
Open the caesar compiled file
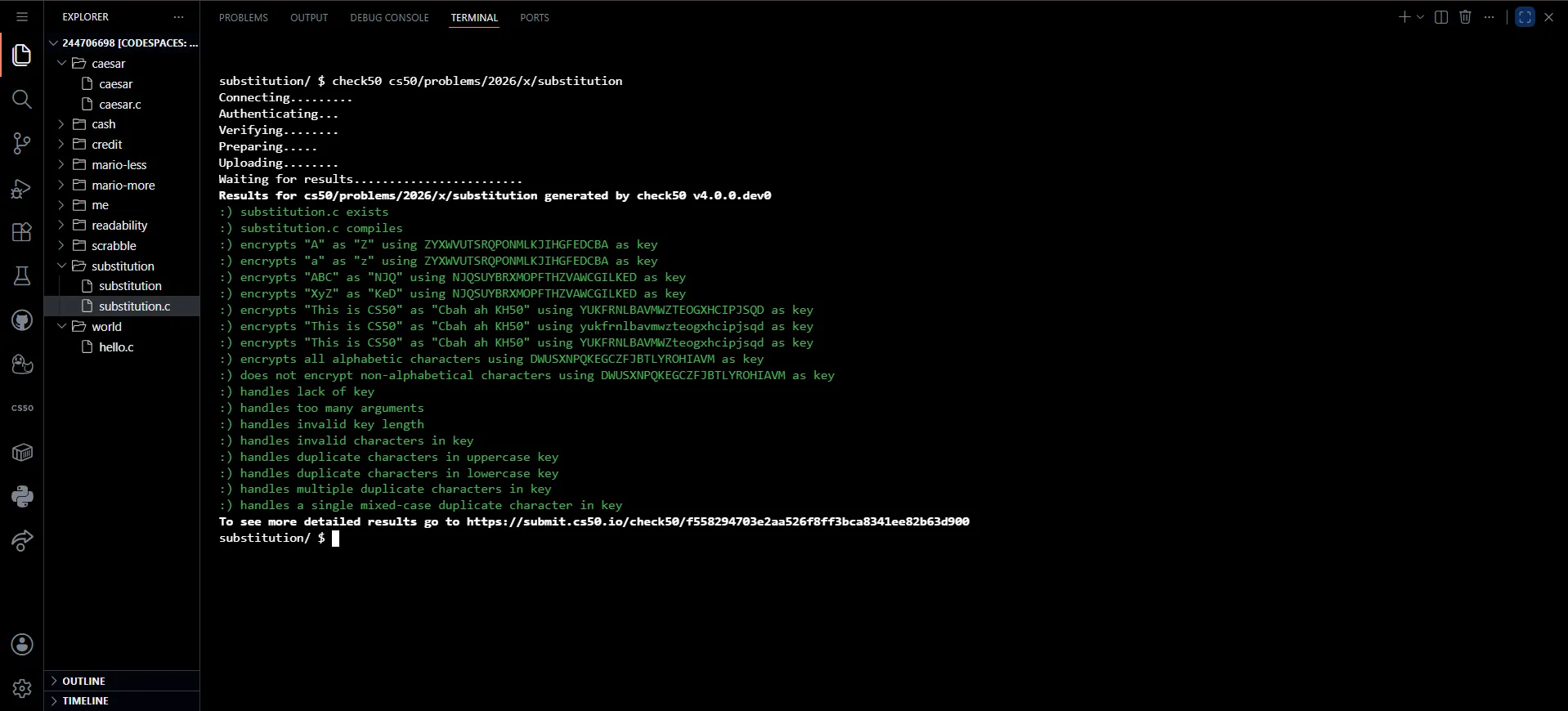122,83
